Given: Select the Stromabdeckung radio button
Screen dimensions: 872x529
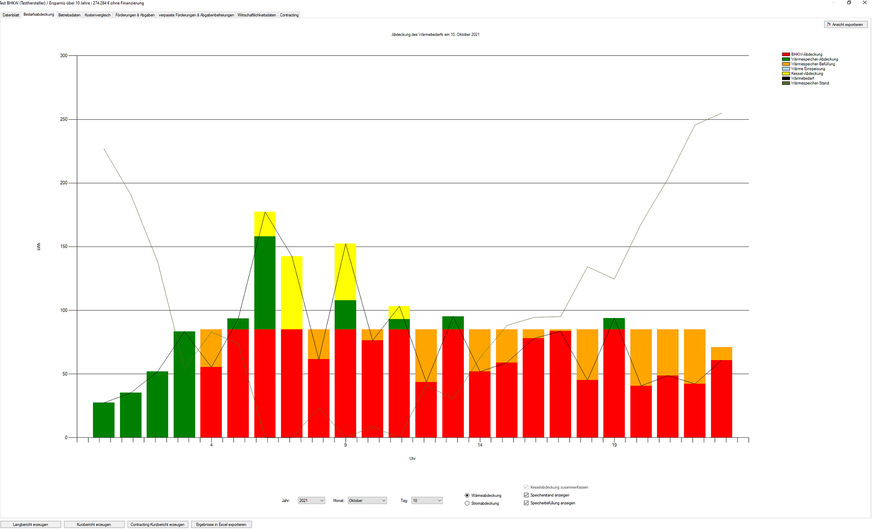Looking at the screenshot, I should 467,503.
